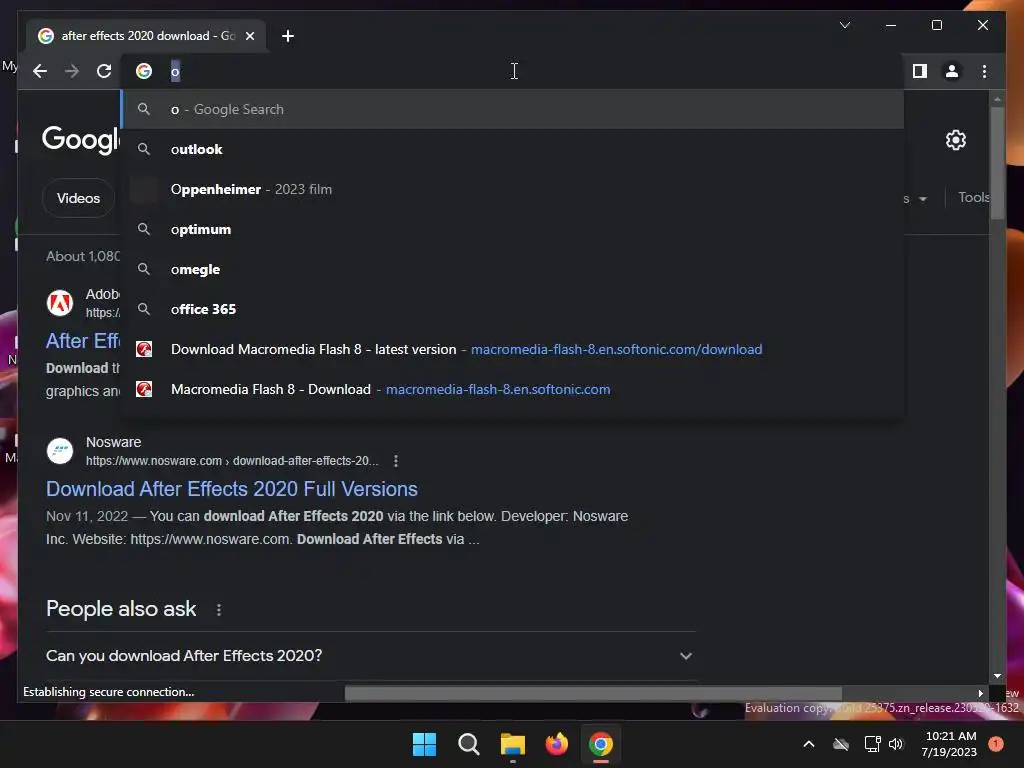
Task: Click the vertical scrollbar thumb
Action: 997,163
